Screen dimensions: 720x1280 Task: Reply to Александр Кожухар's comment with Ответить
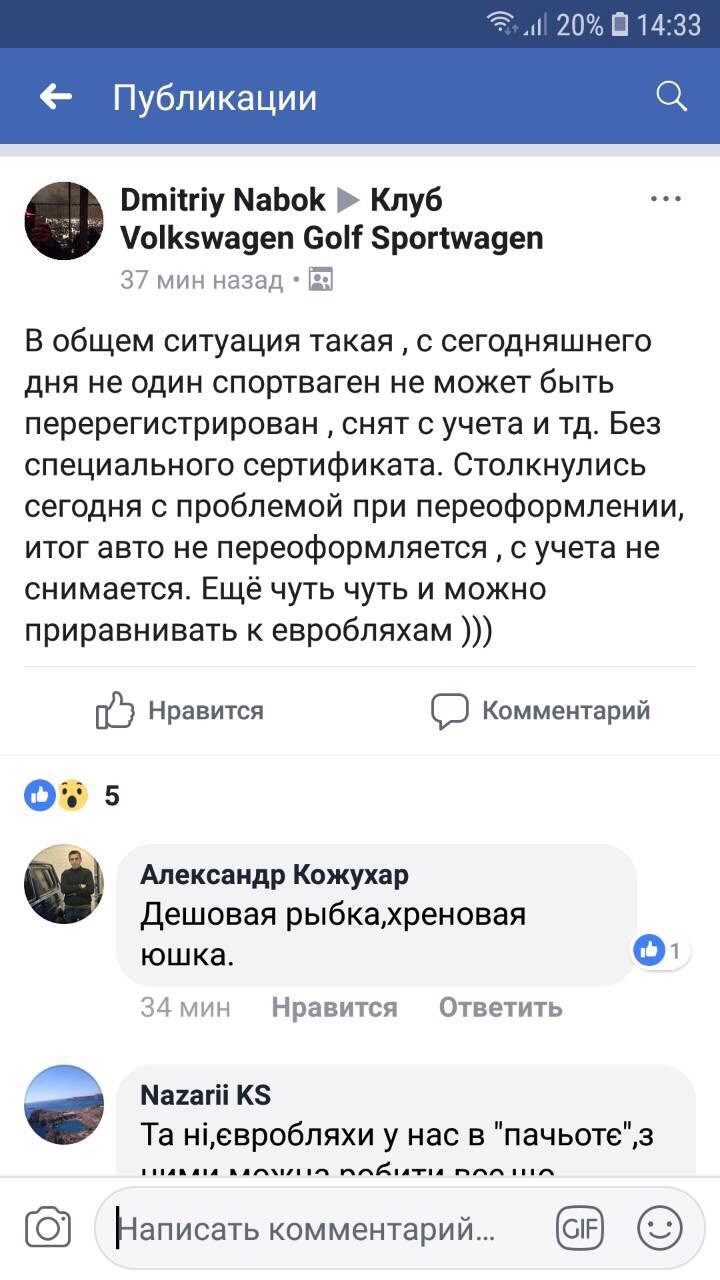click(500, 1007)
